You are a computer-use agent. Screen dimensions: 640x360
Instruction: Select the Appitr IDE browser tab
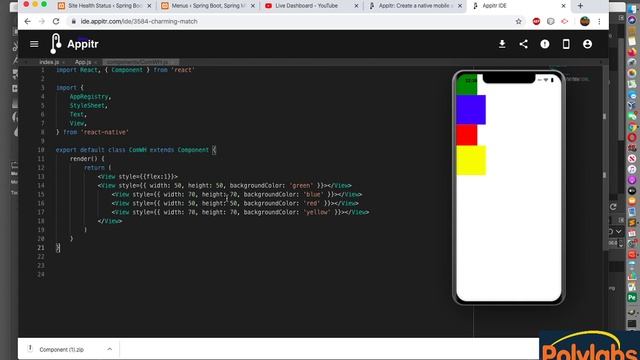tap(519, 6)
